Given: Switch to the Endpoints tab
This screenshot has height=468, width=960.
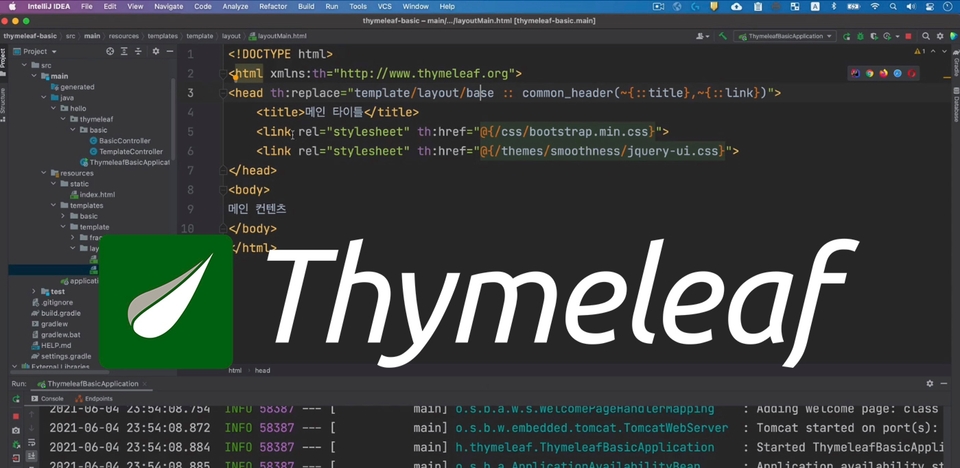Looking at the screenshot, I should 94,399.
